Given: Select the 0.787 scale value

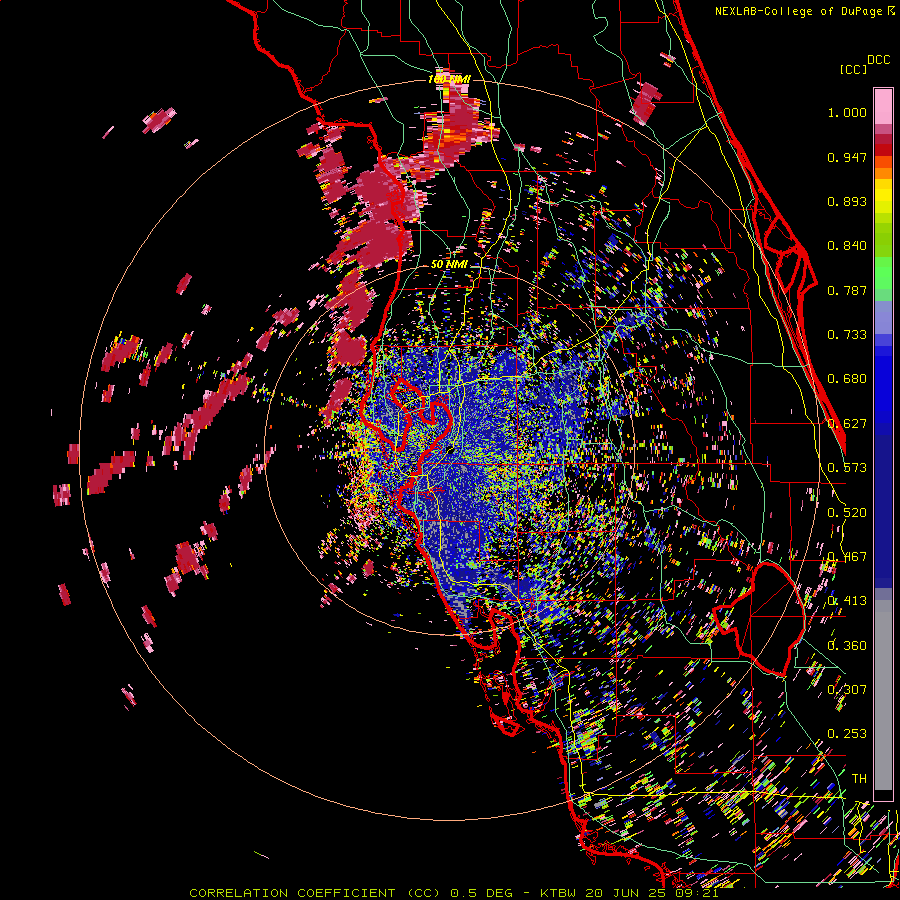Looking at the screenshot, I should pyautogui.click(x=847, y=290).
